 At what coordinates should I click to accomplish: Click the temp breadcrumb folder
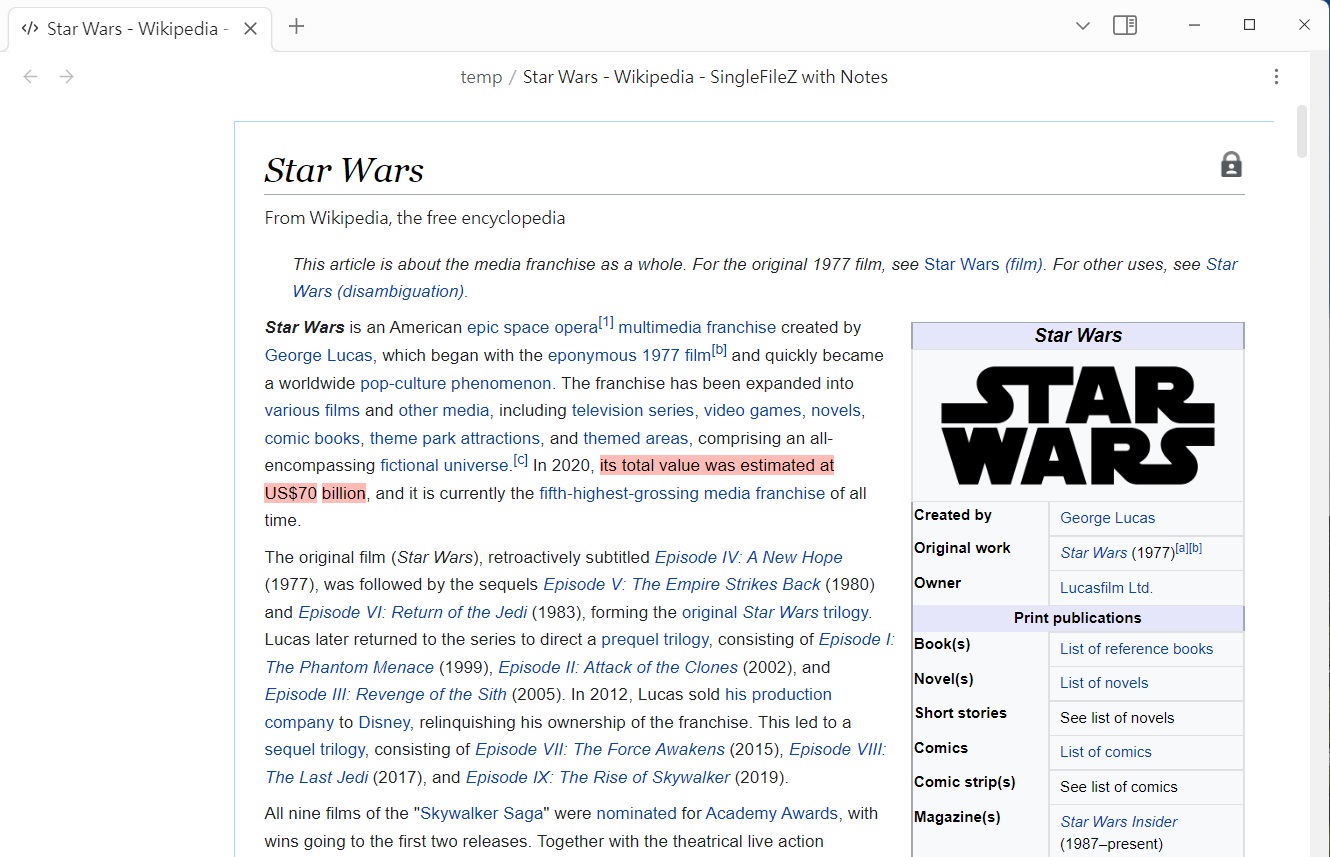click(x=481, y=77)
